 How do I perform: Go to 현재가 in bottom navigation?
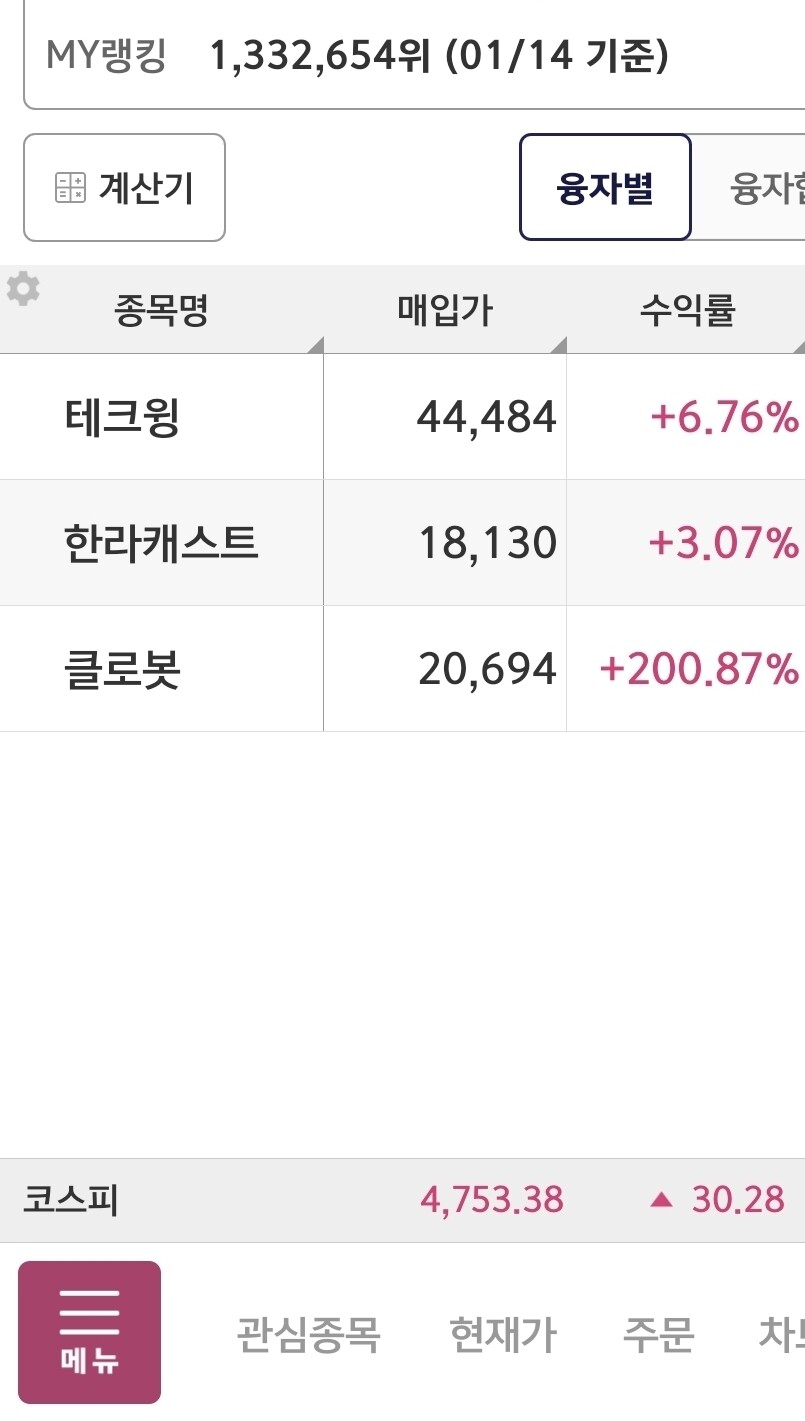502,1334
